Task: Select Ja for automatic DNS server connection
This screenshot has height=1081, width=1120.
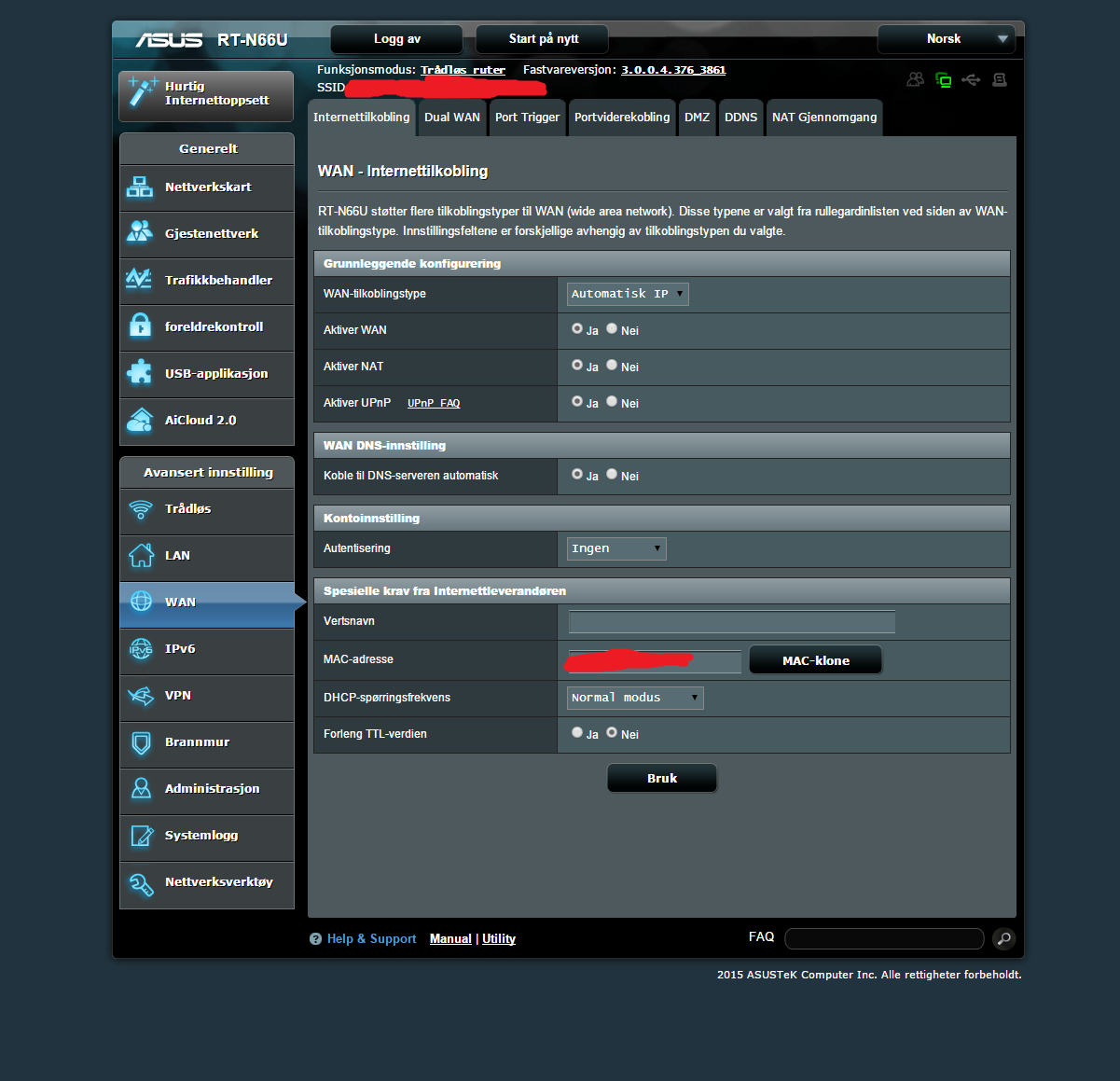Action: coord(577,475)
